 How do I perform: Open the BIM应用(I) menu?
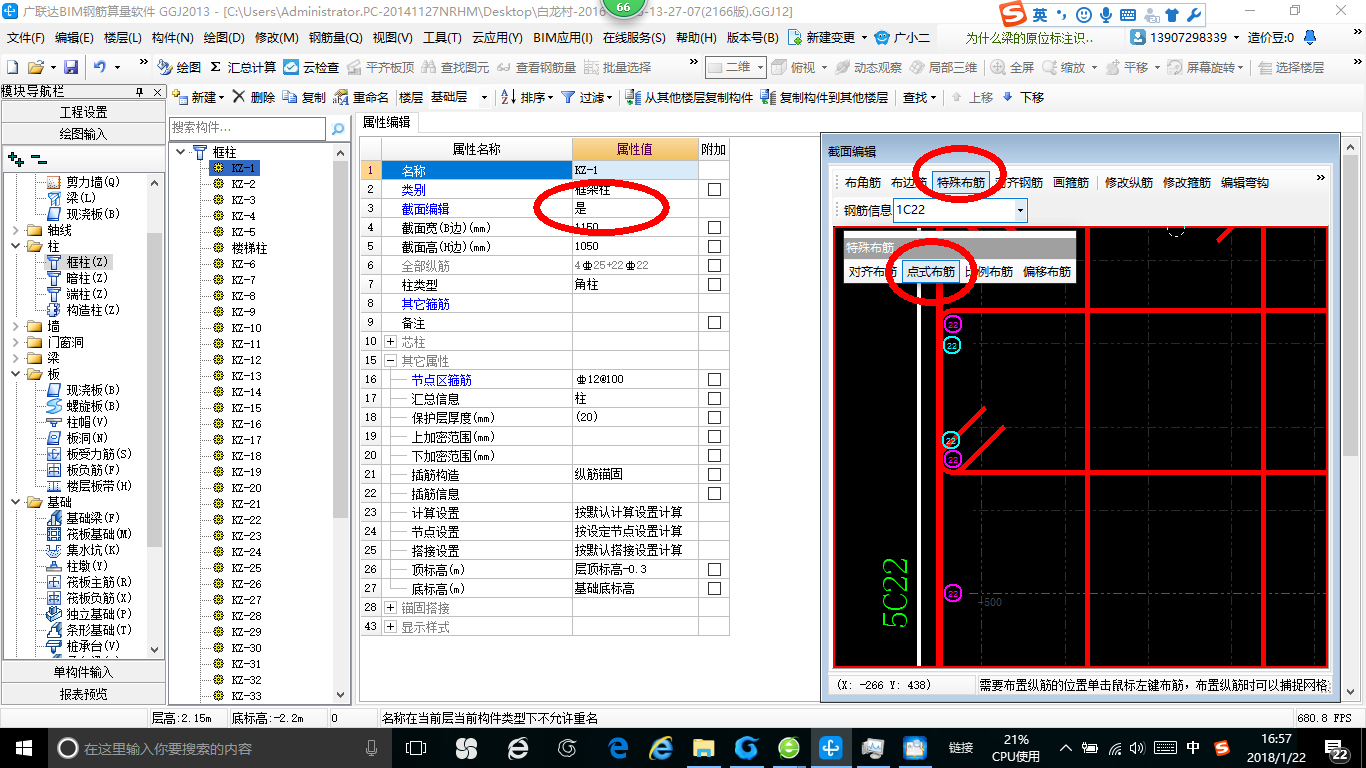pyautogui.click(x=563, y=38)
